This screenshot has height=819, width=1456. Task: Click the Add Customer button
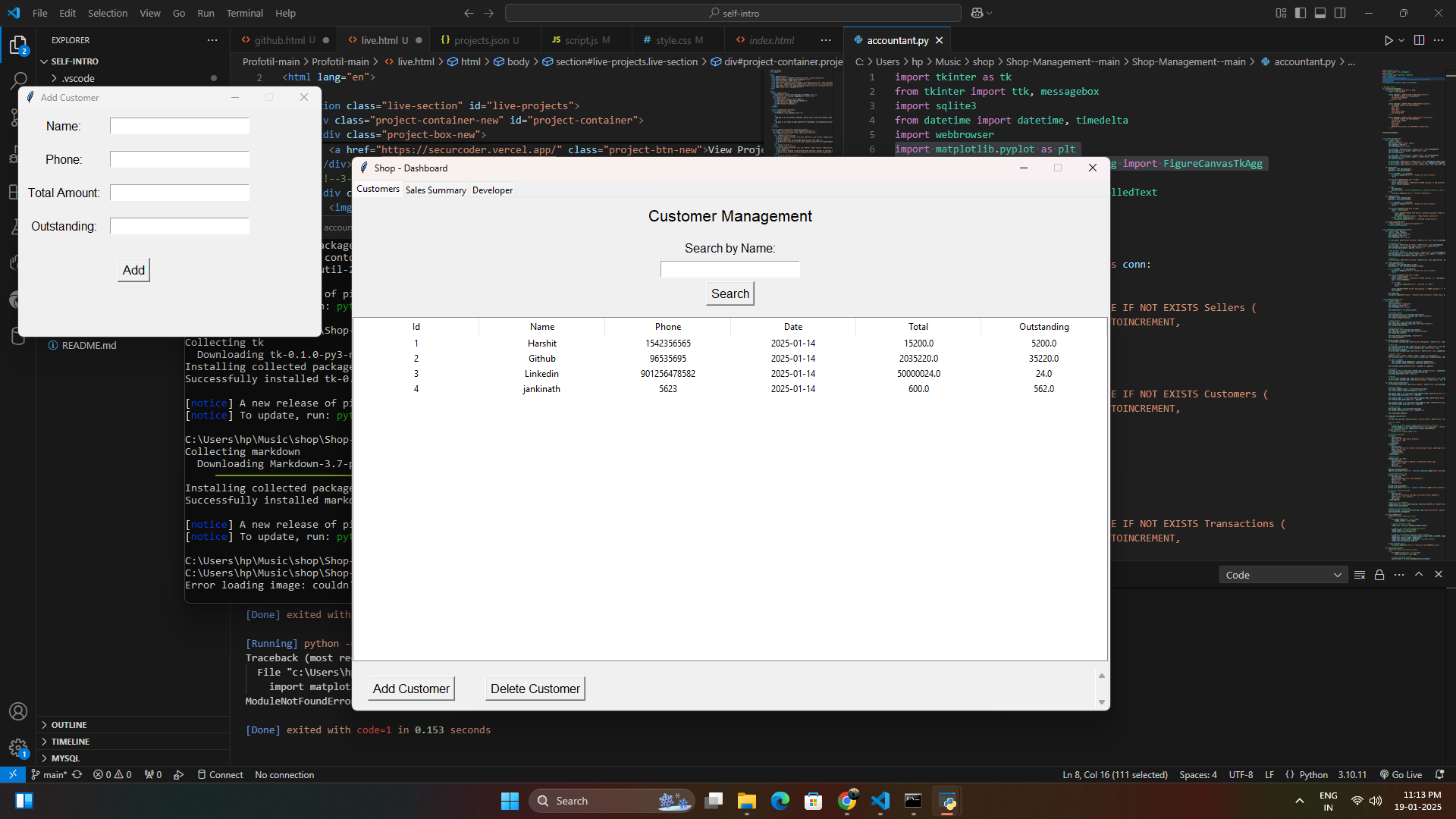coord(411,688)
